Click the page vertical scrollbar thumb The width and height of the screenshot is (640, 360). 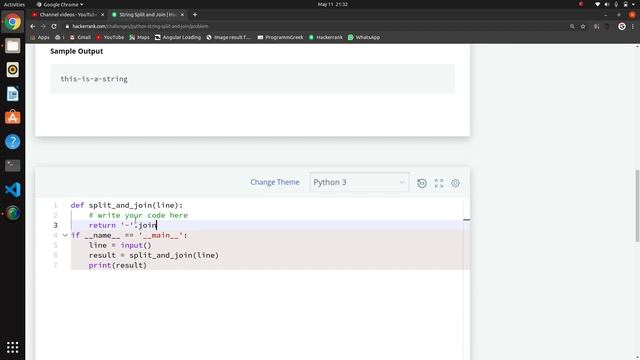637,206
